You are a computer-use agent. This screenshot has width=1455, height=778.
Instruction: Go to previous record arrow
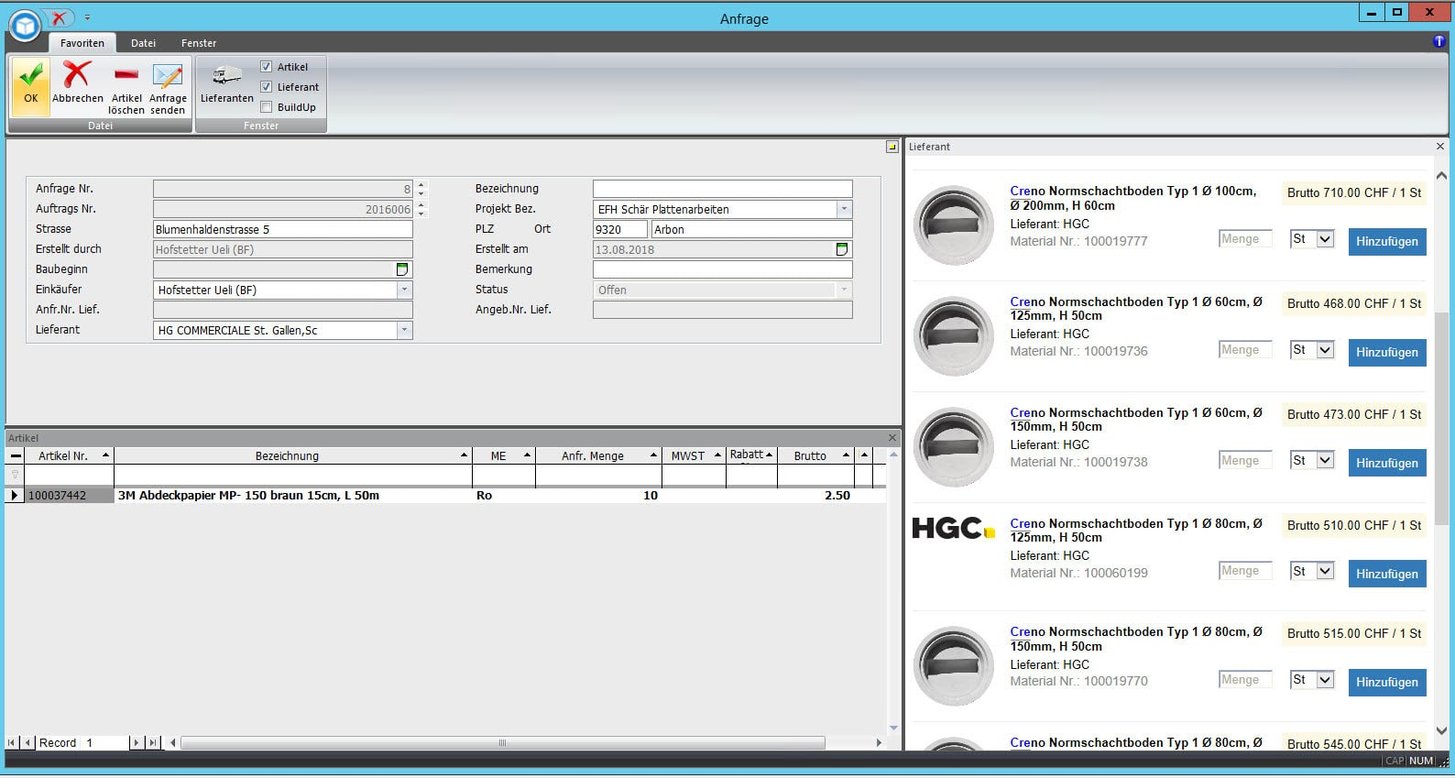coord(27,743)
